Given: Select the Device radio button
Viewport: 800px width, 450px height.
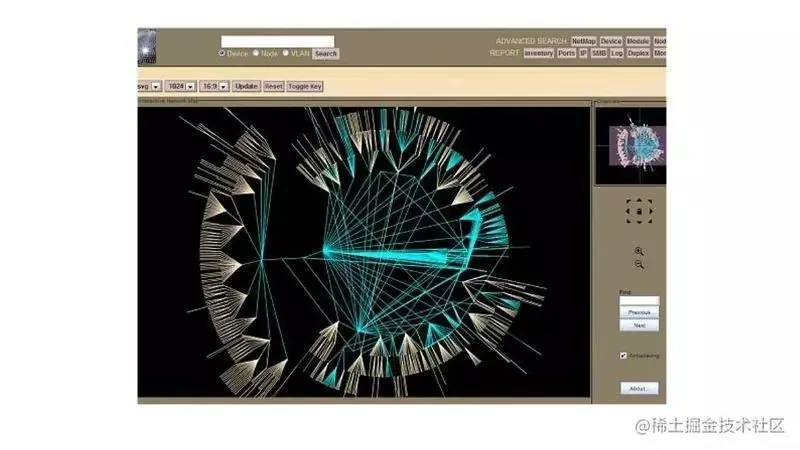Looking at the screenshot, I should pyautogui.click(x=222, y=54).
